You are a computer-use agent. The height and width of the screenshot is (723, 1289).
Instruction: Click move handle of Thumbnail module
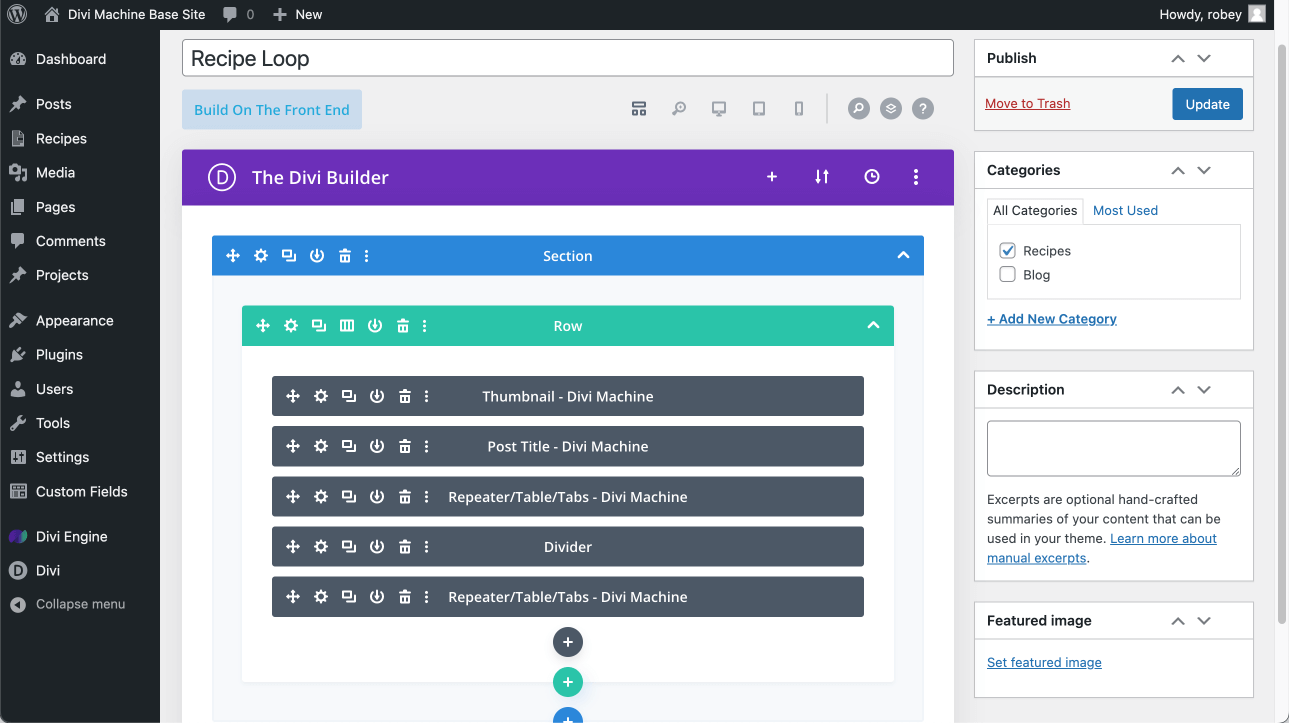click(x=293, y=396)
